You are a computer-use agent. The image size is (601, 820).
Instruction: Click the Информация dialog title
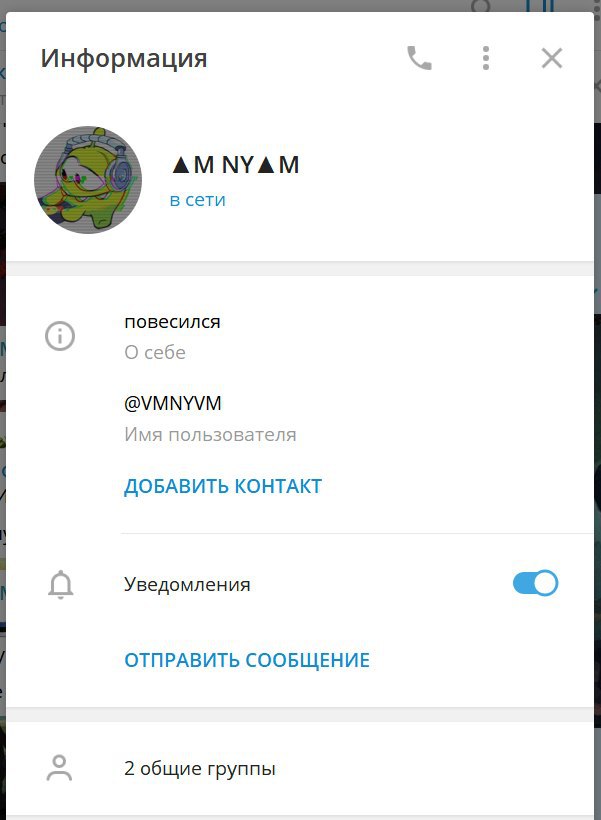click(x=124, y=58)
